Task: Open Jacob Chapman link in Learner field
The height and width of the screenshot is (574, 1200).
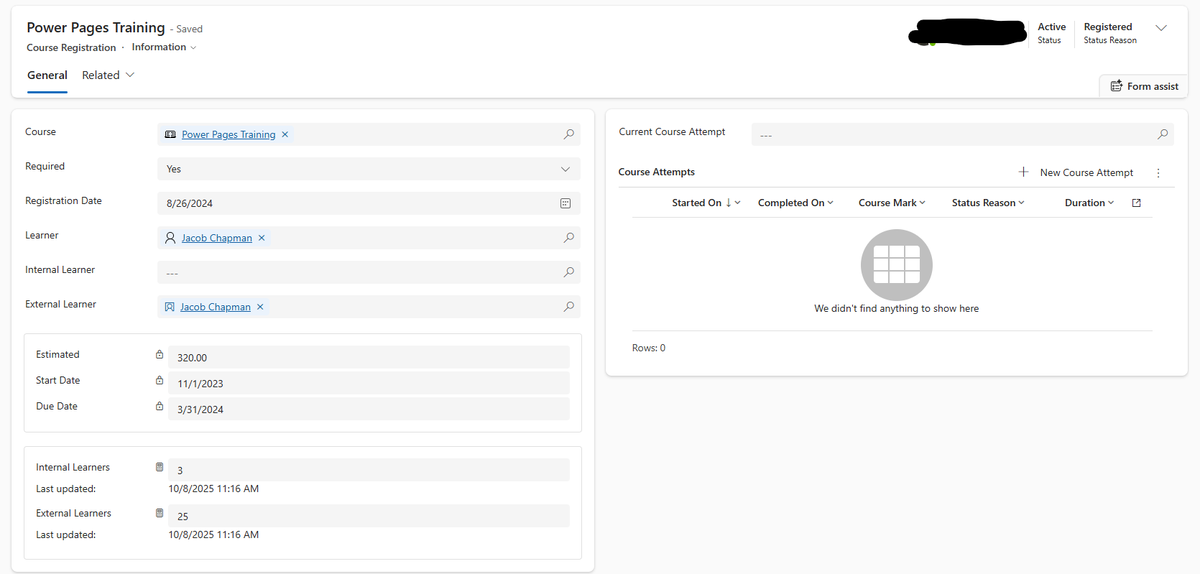Action: point(216,238)
